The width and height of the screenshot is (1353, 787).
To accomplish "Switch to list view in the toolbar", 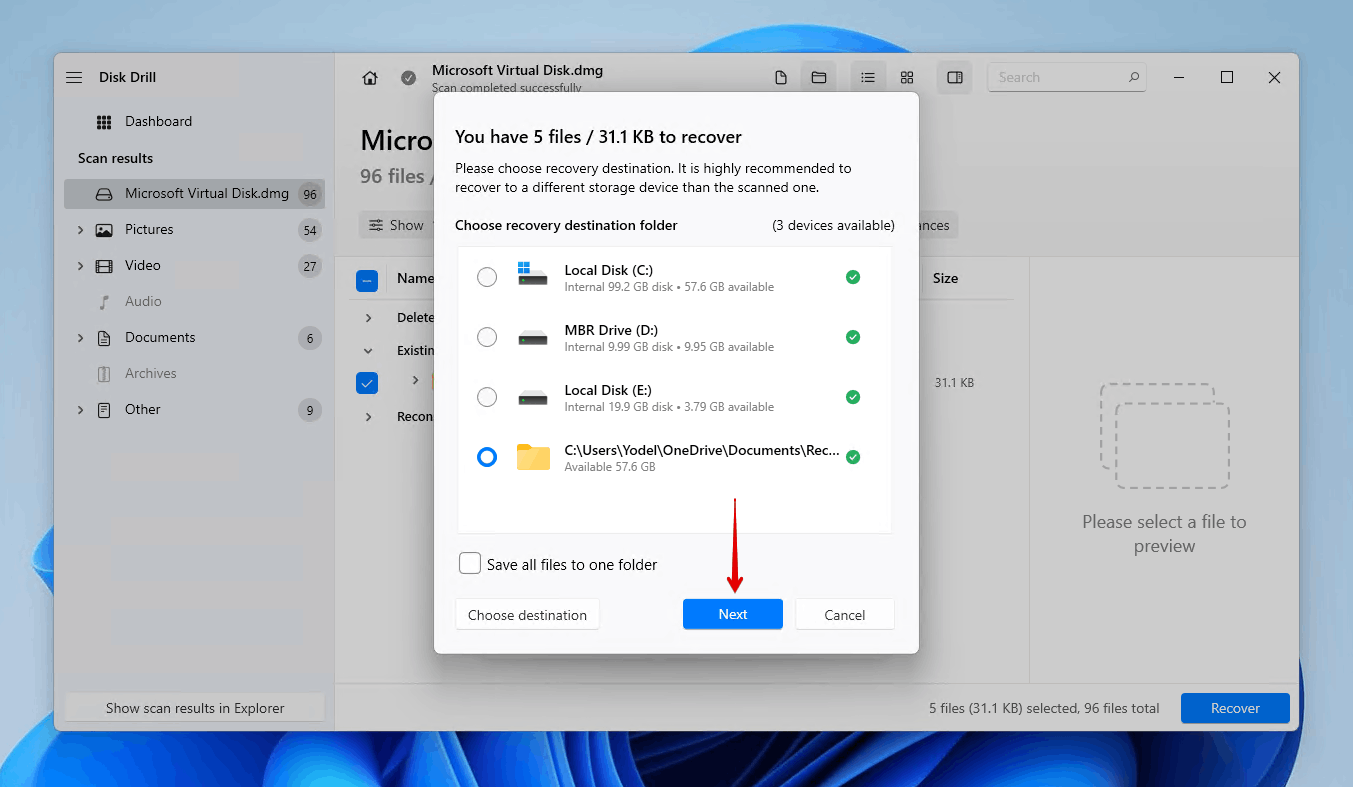I will tap(868, 77).
